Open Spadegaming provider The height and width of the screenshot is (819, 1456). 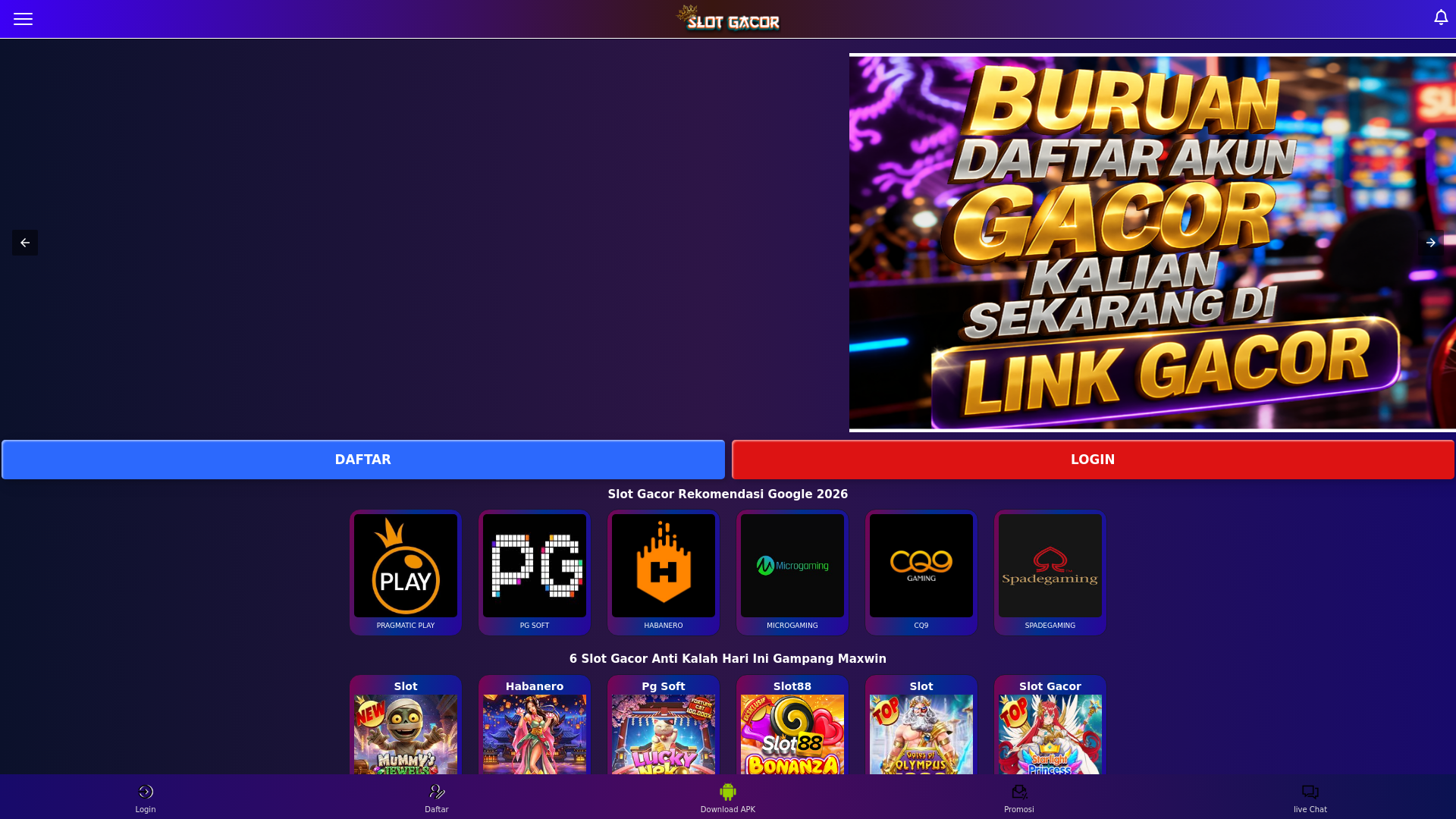(x=1050, y=573)
